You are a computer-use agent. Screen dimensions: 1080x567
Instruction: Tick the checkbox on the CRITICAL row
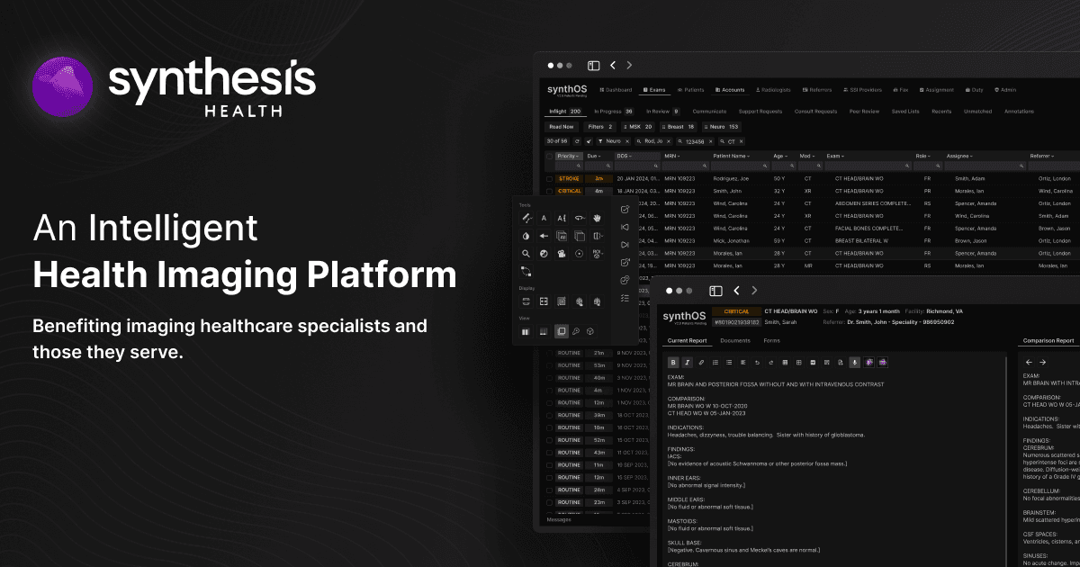[x=549, y=191]
